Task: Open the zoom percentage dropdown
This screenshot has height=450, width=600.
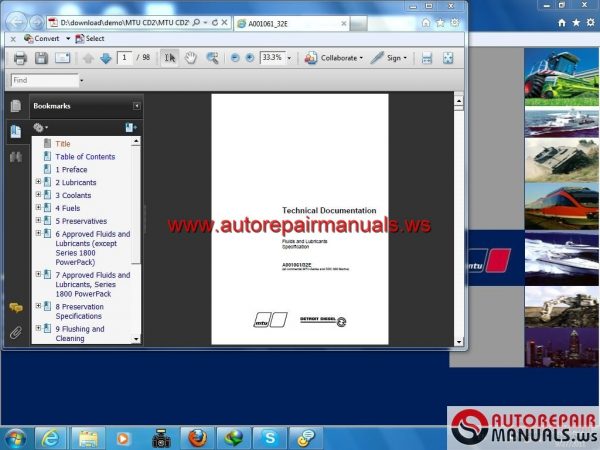Action: tap(289, 58)
